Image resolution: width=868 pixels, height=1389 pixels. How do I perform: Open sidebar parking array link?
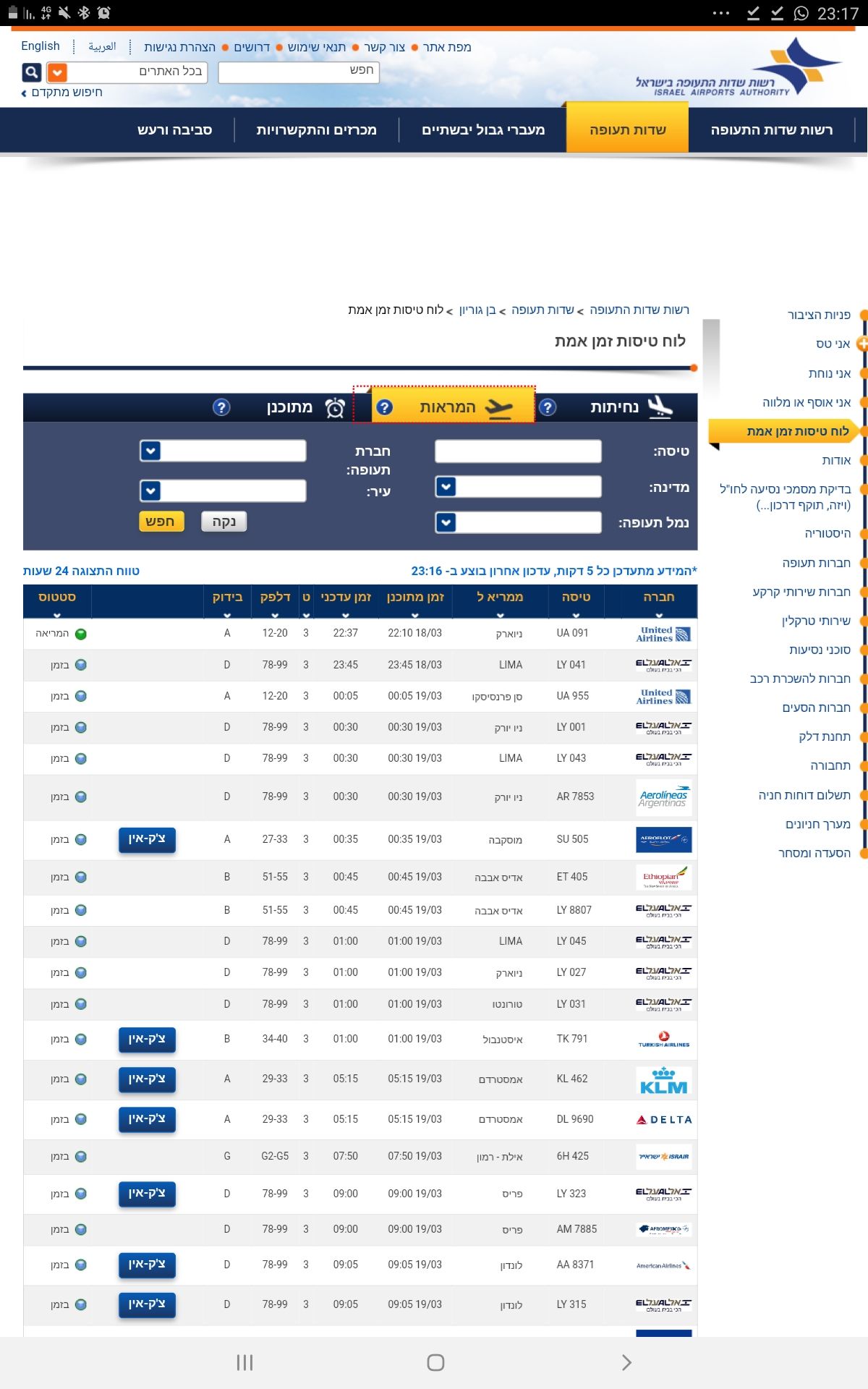click(817, 824)
